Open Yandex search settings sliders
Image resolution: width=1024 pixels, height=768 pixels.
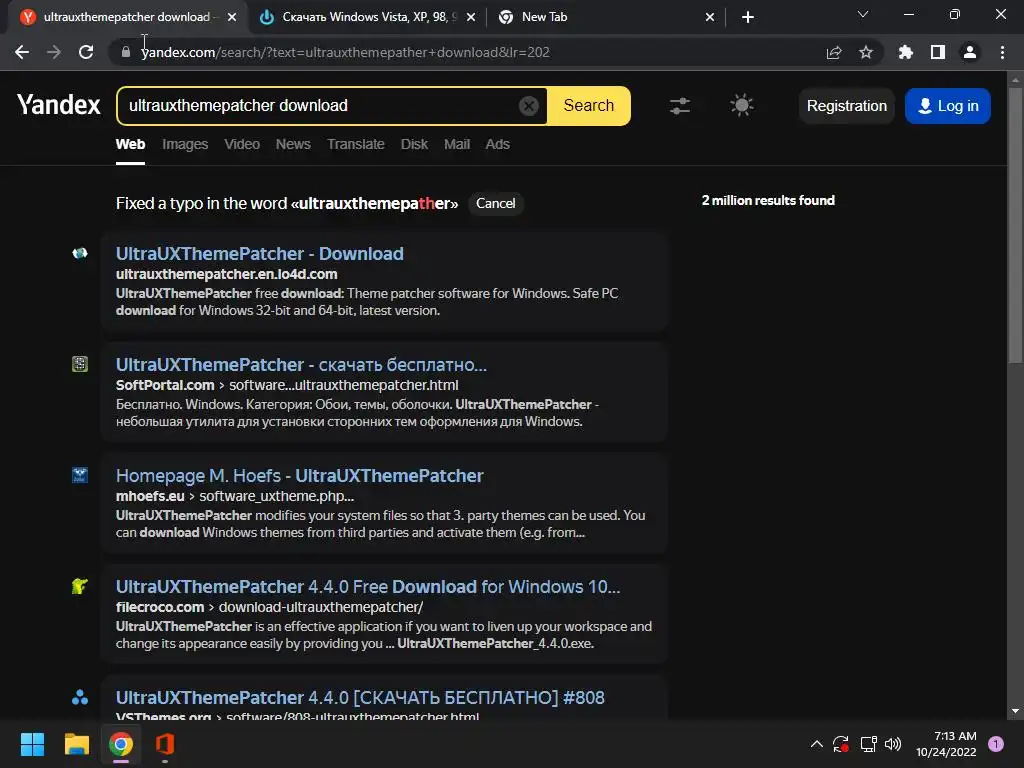pyautogui.click(x=680, y=106)
